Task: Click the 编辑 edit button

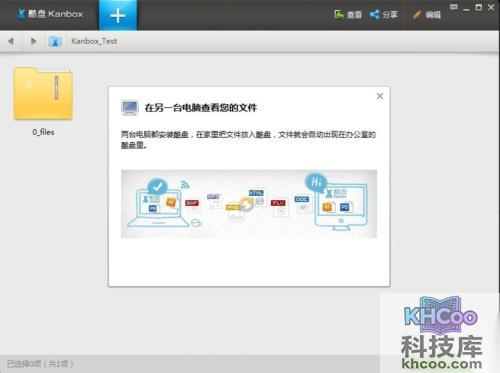Action: tap(426, 15)
